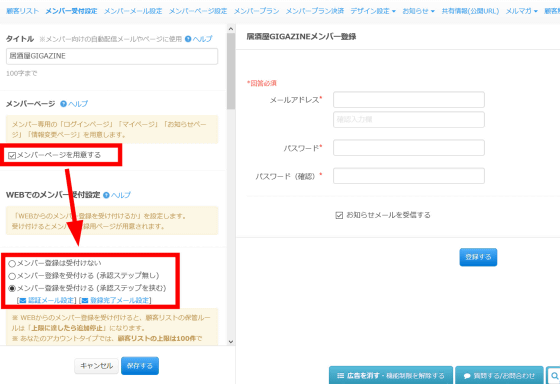
Task: Click the search magnifier icon button
Action: point(554,376)
